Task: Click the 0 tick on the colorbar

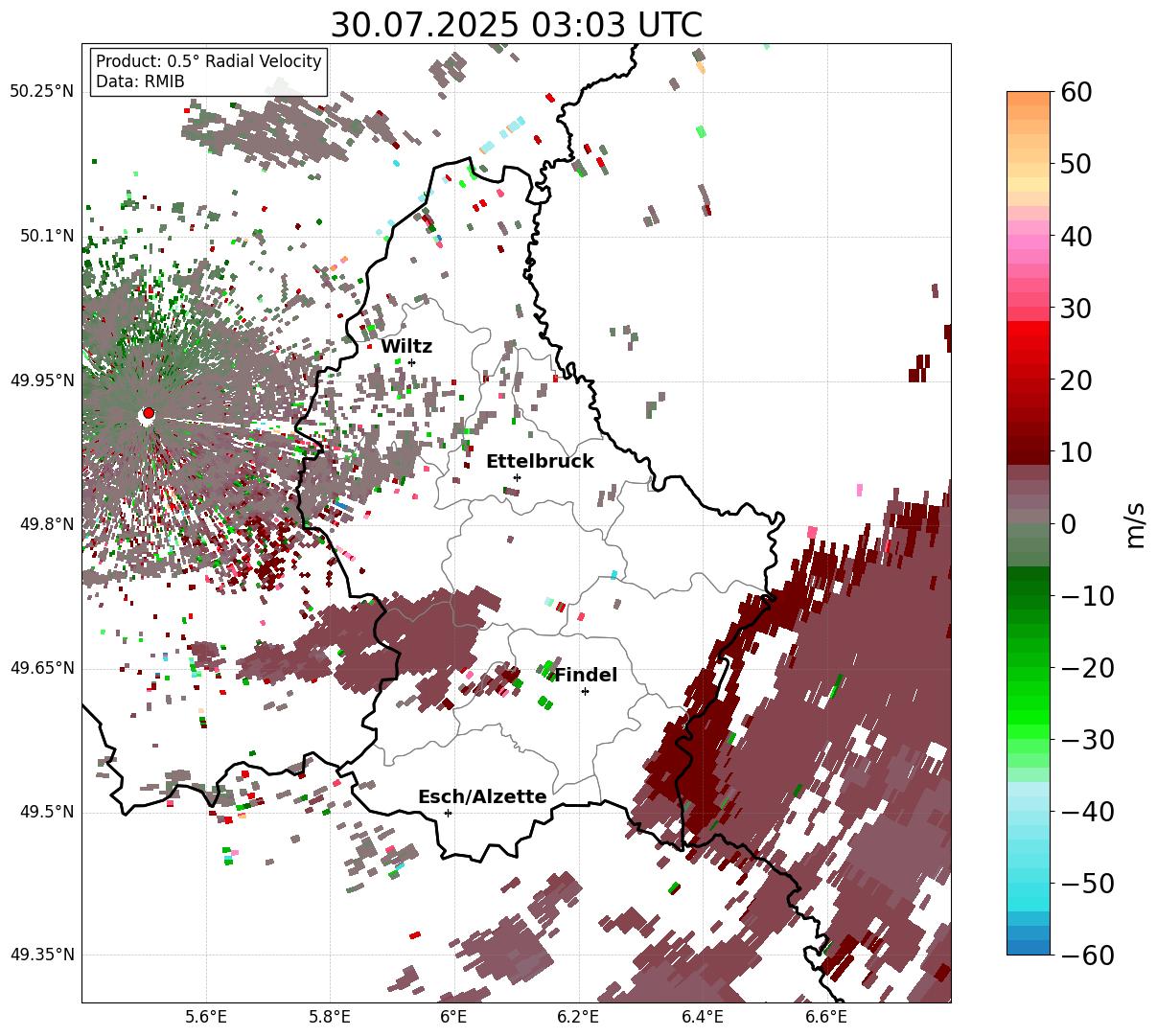Action: click(1069, 523)
